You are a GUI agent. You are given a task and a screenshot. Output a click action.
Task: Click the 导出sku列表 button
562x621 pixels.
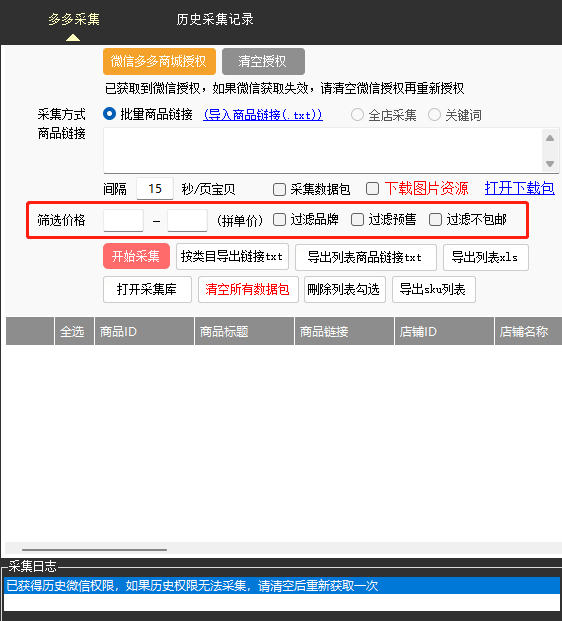point(434,290)
